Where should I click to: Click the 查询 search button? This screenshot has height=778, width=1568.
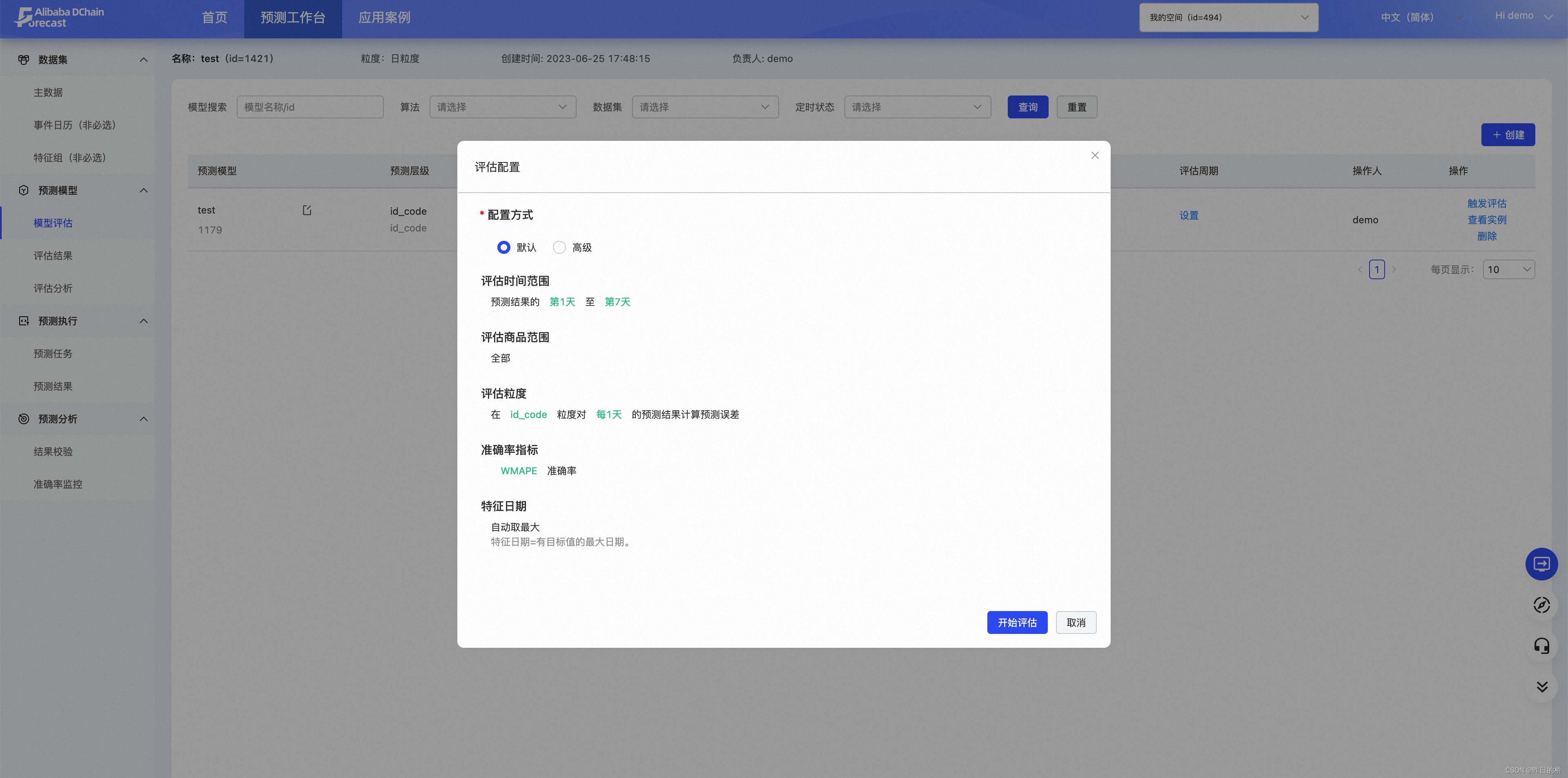pos(1027,107)
